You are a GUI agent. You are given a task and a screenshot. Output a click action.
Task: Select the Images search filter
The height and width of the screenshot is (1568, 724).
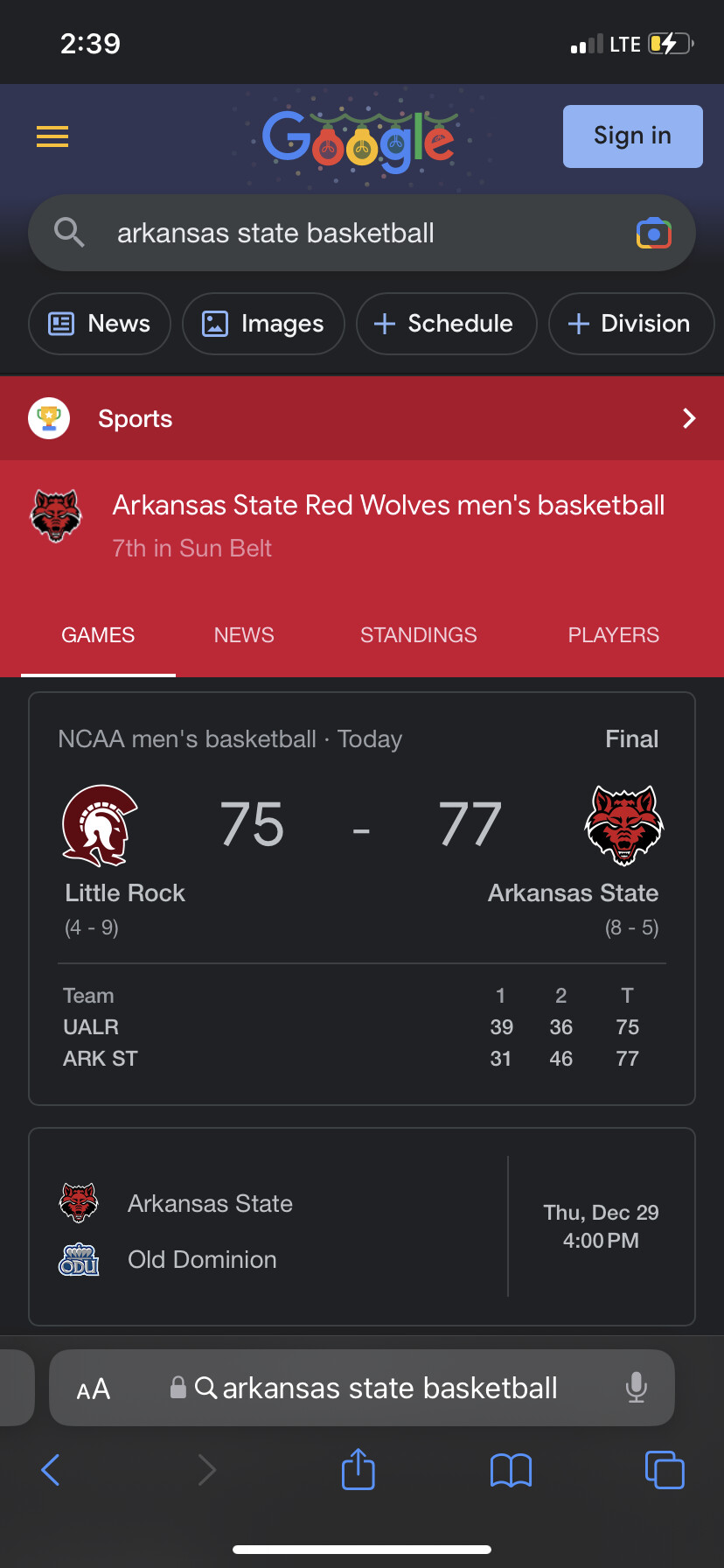pyautogui.click(x=263, y=324)
